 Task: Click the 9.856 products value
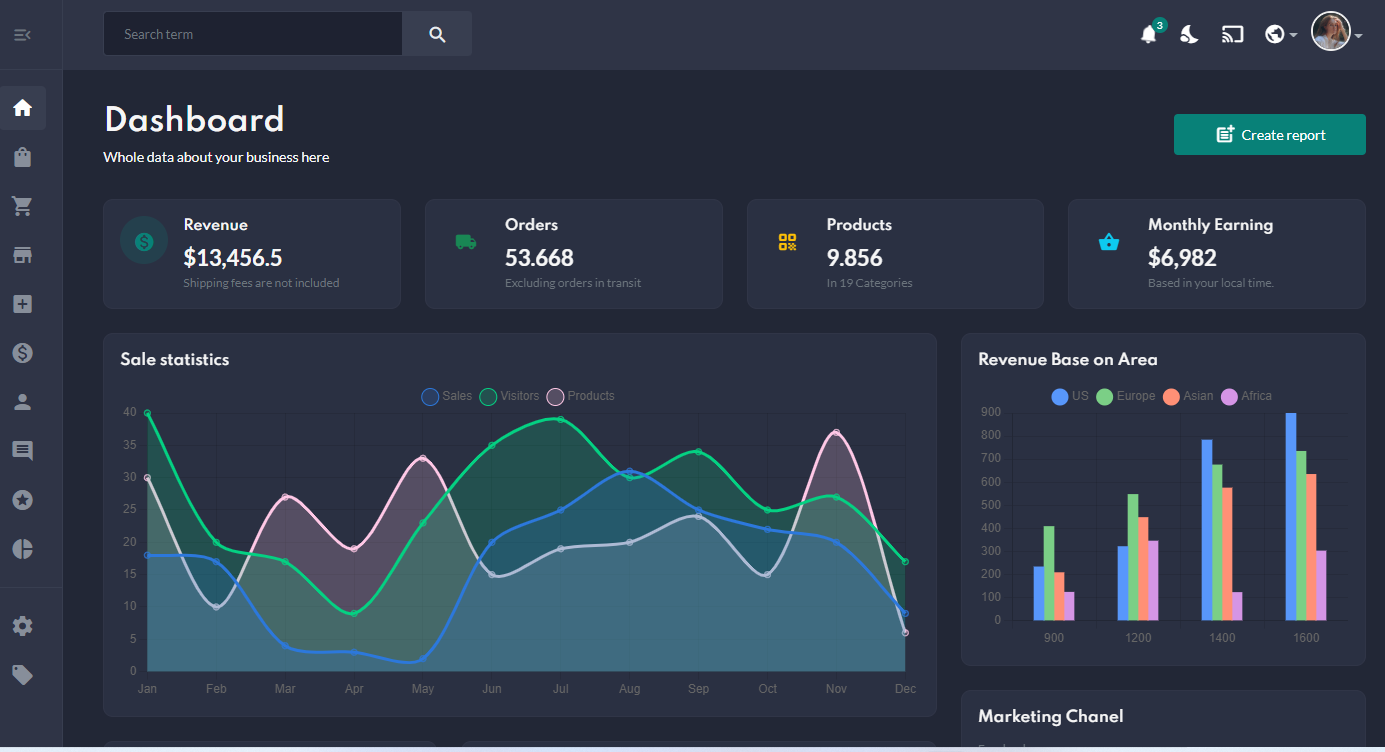pos(855,258)
